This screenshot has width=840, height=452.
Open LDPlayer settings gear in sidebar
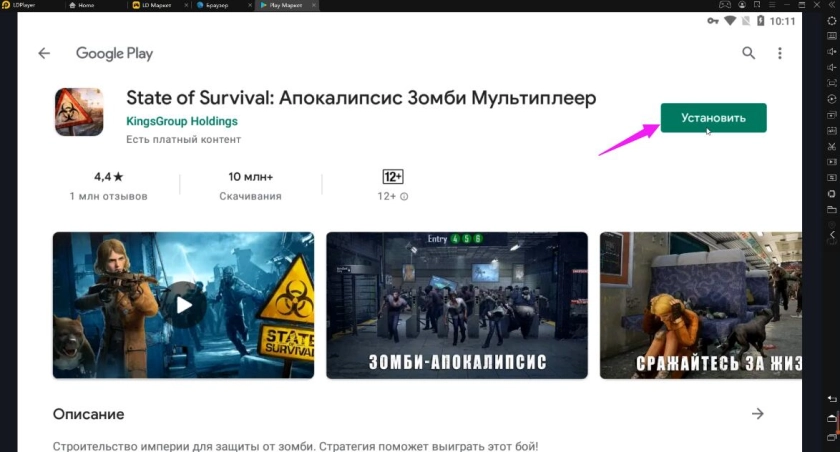coord(831,21)
